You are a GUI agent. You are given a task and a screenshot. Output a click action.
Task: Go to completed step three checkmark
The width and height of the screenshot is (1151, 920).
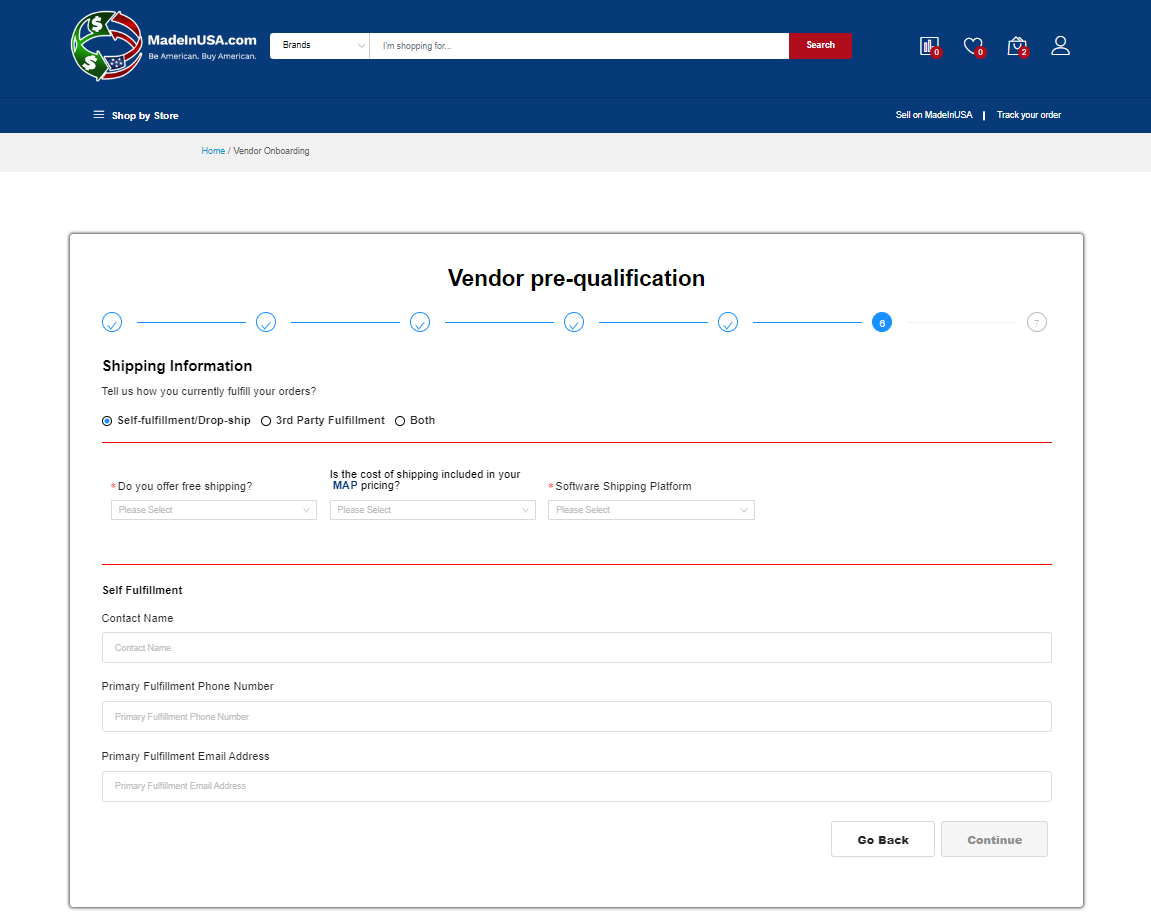pos(420,322)
